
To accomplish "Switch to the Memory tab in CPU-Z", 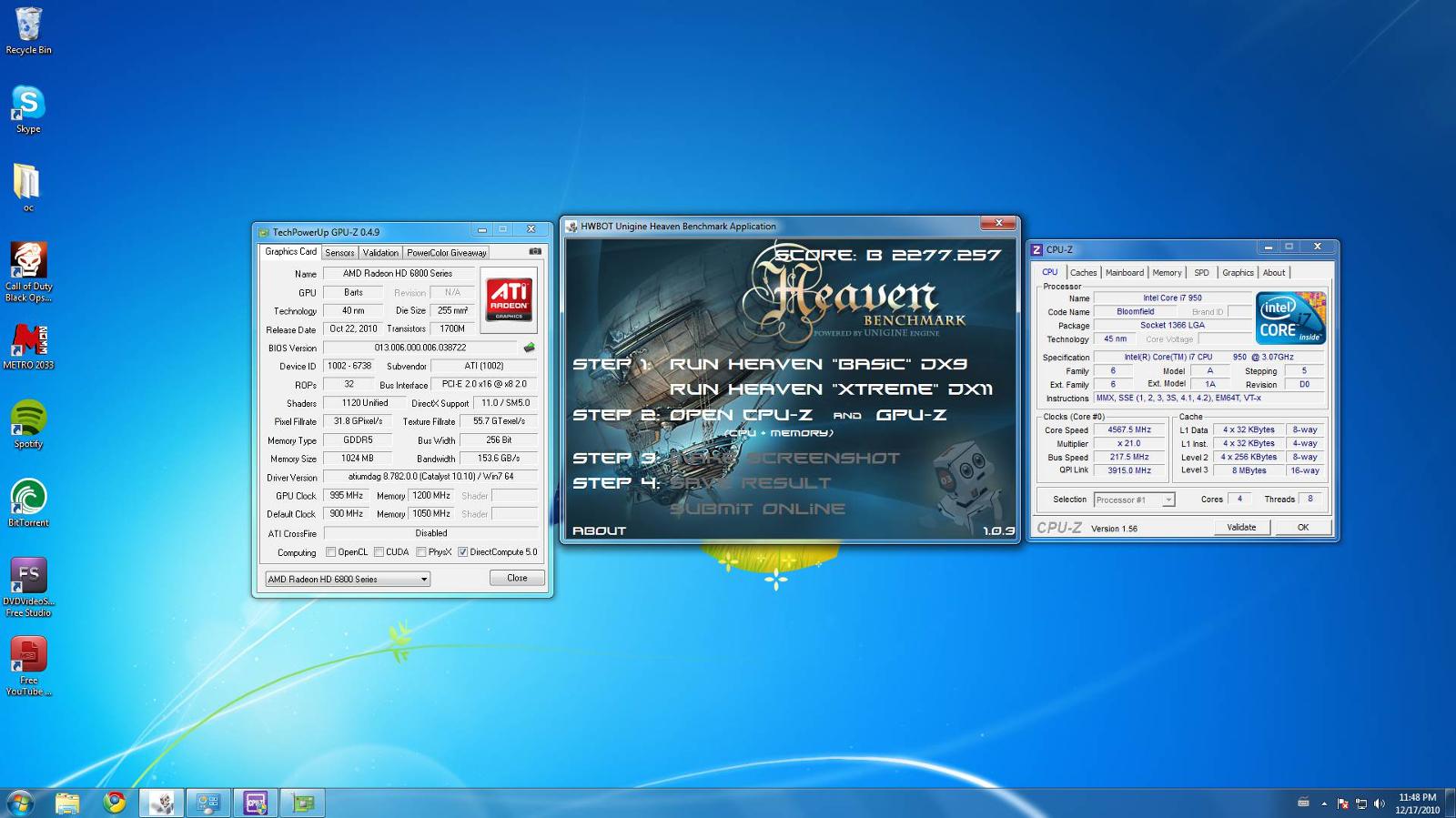I will (x=1167, y=273).
